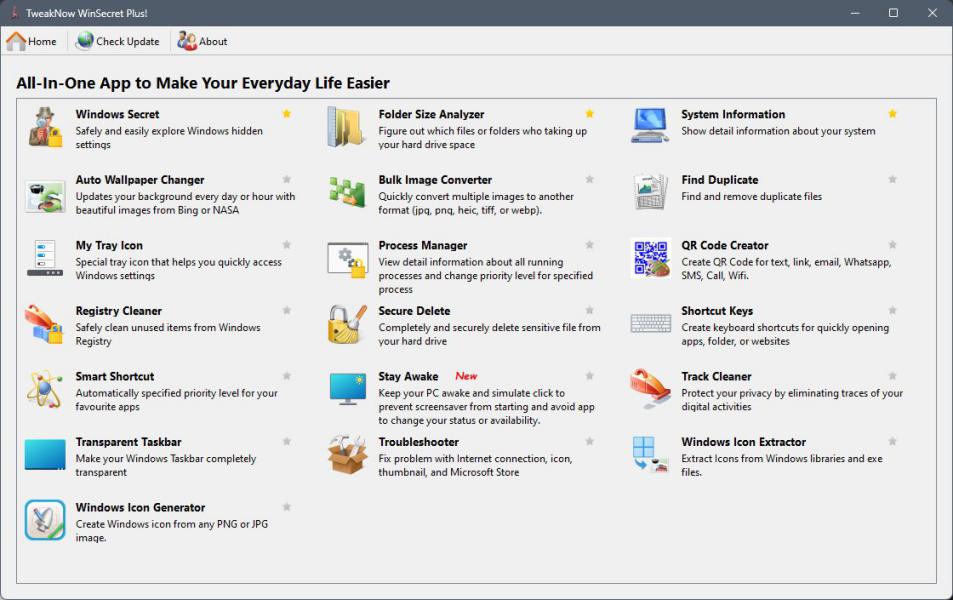Click the Registry Cleaner icon
953x600 pixels.
44,324
